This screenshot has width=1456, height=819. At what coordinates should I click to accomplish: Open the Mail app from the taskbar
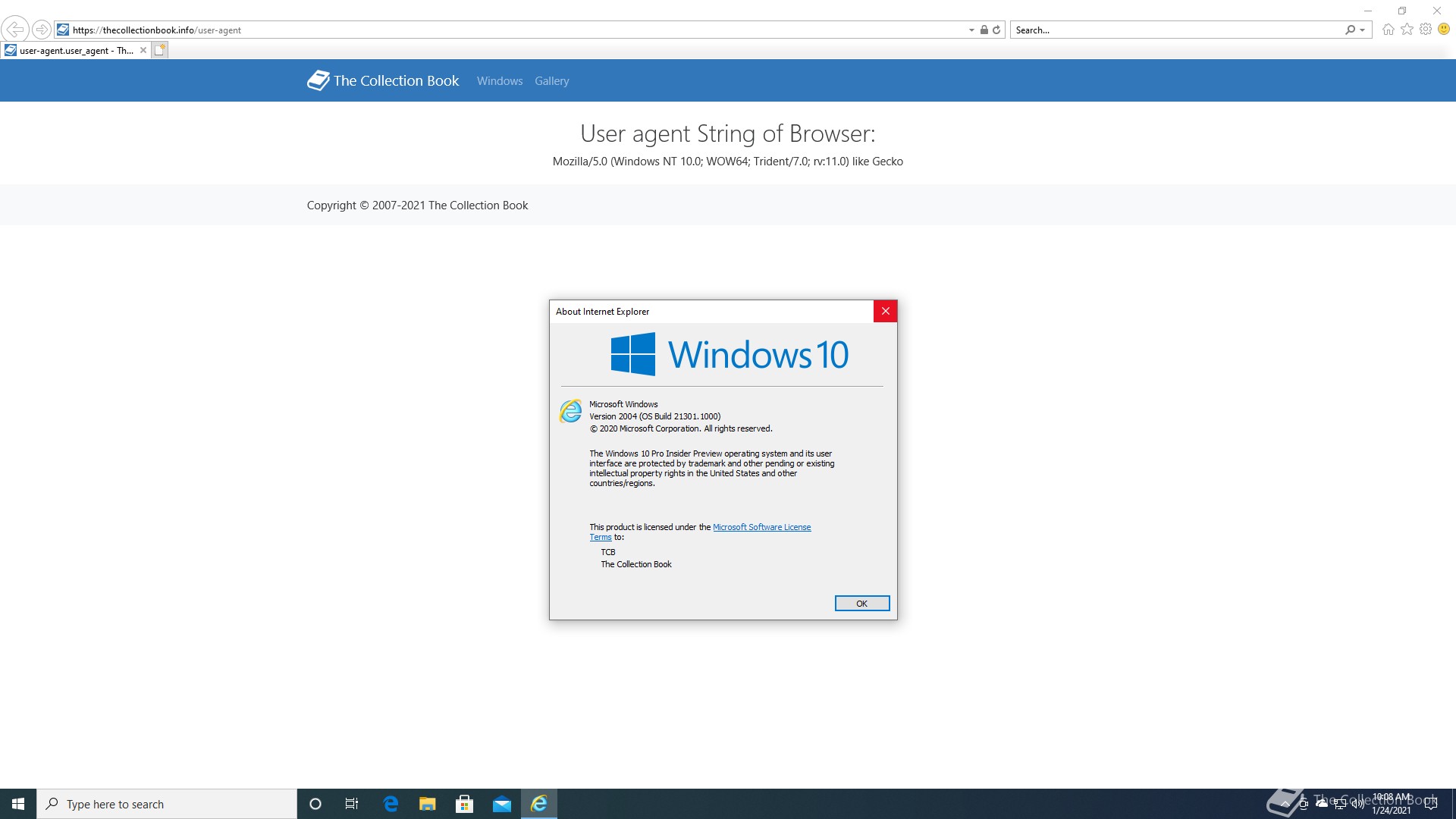point(502,804)
